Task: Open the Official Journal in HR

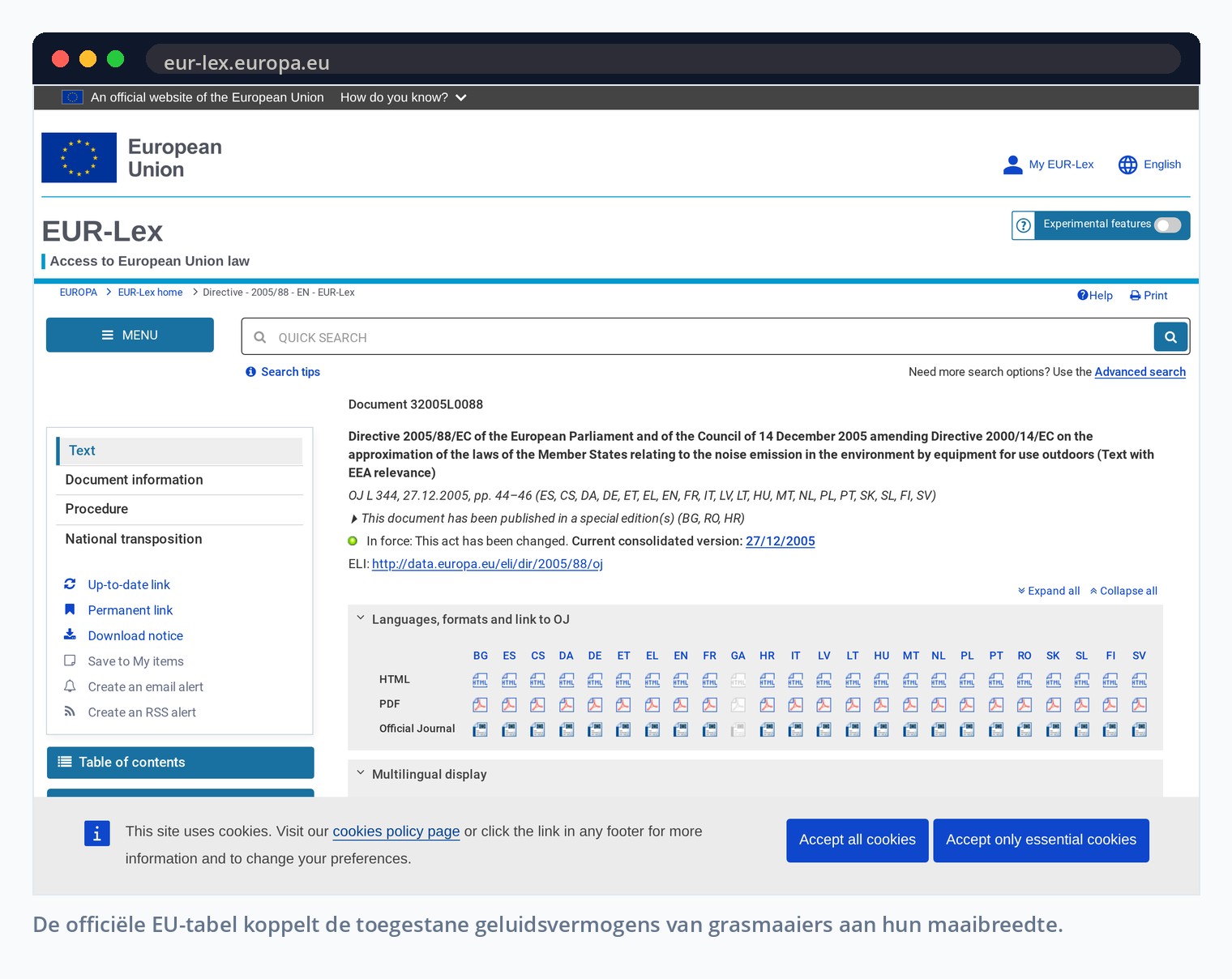Action: (x=767, y=730)
